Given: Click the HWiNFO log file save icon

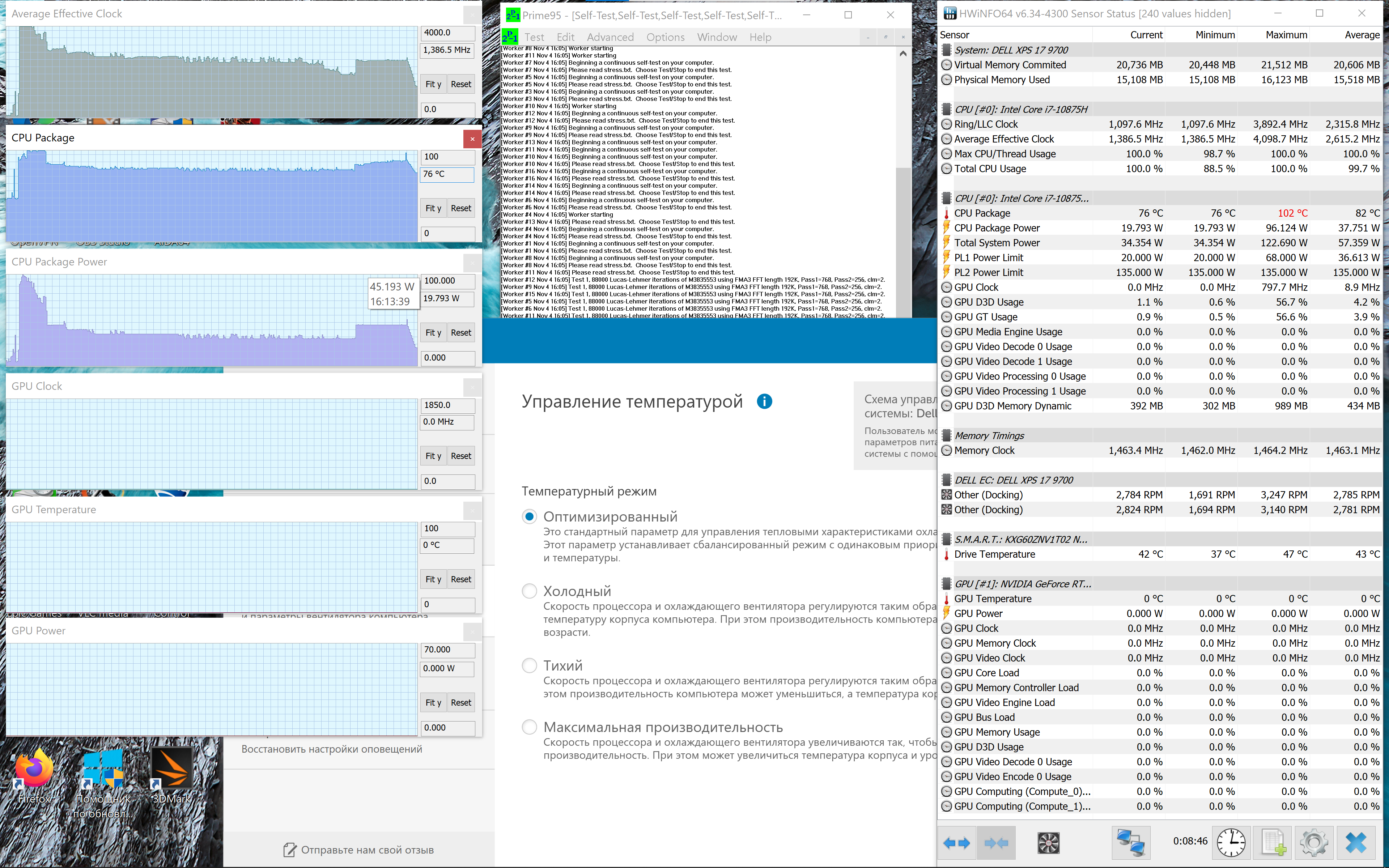Looking at the screenshot, I should (1273, 843).
